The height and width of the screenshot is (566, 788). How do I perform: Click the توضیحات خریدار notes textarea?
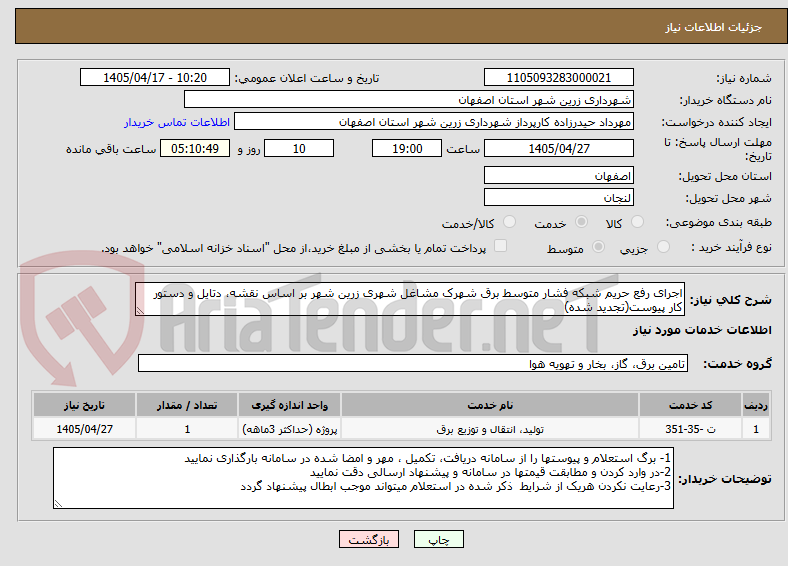click(x=363, y=478)
